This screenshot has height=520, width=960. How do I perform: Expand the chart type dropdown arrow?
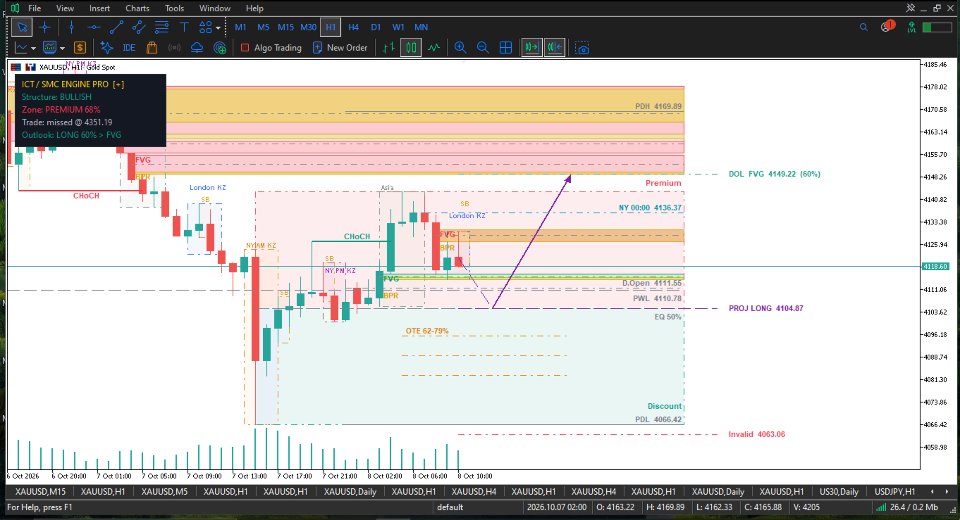click(33, 48)
